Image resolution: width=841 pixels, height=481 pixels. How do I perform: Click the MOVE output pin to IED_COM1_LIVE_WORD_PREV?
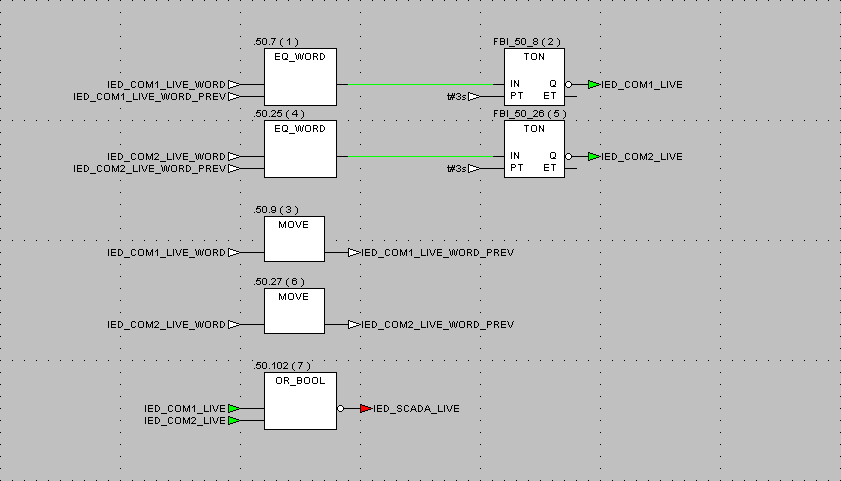coord(354,253)
